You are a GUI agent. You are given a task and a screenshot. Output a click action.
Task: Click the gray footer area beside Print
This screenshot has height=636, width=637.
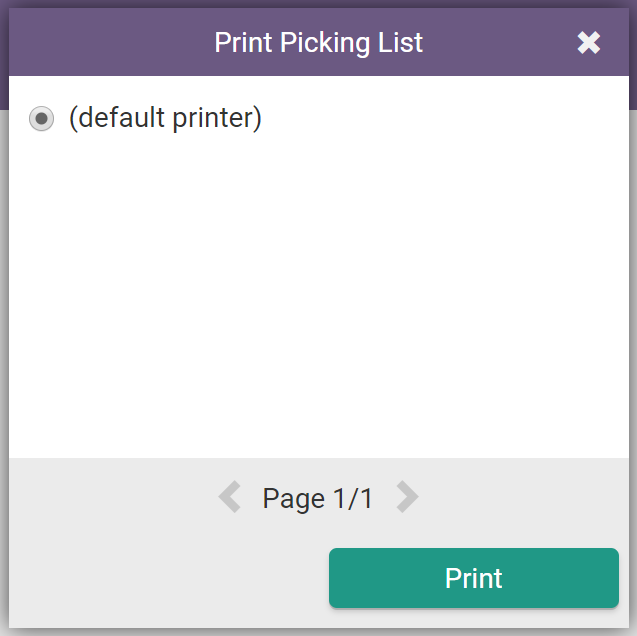[x=160, y=578]
